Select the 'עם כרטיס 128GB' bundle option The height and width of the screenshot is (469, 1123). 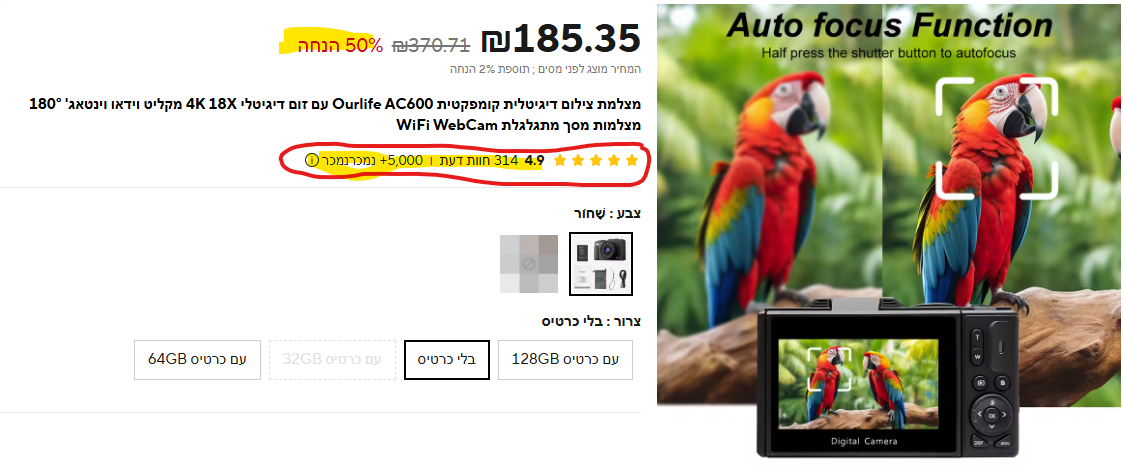pyautogui.click(x=565, y=359)
